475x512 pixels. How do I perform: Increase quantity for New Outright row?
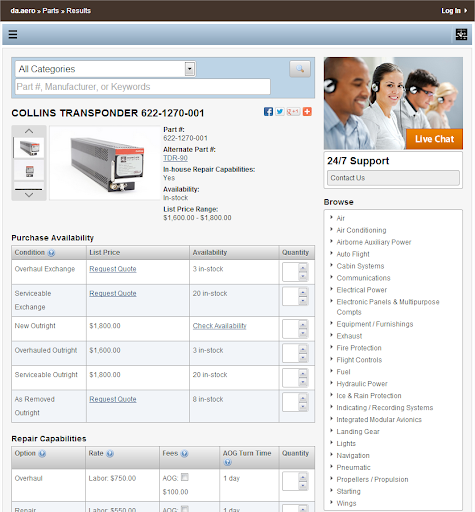pyautogui.click(x=303, y=323)
